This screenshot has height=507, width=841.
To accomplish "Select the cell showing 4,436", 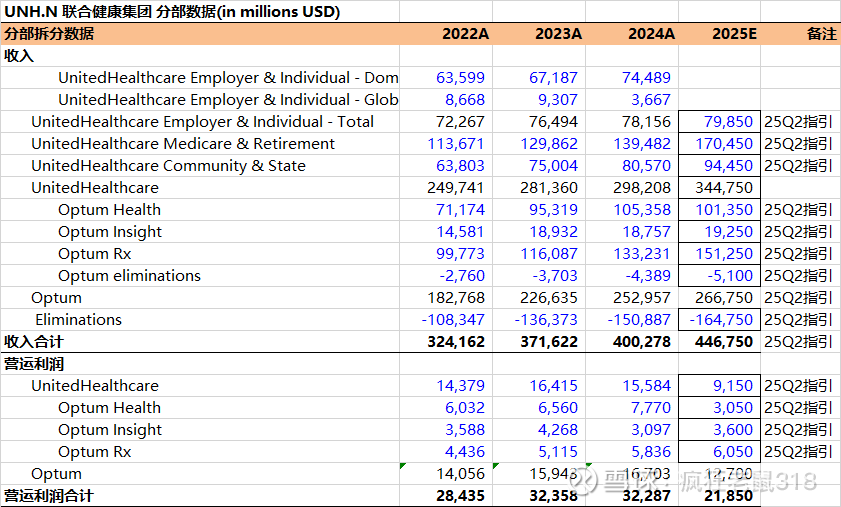I will (464, 452).
